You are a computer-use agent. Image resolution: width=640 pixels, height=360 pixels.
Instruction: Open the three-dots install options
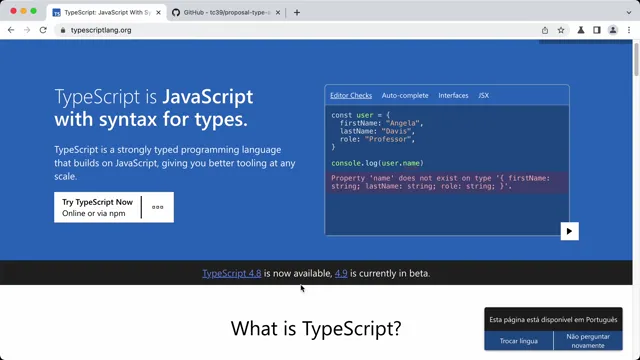click(158, 207)
